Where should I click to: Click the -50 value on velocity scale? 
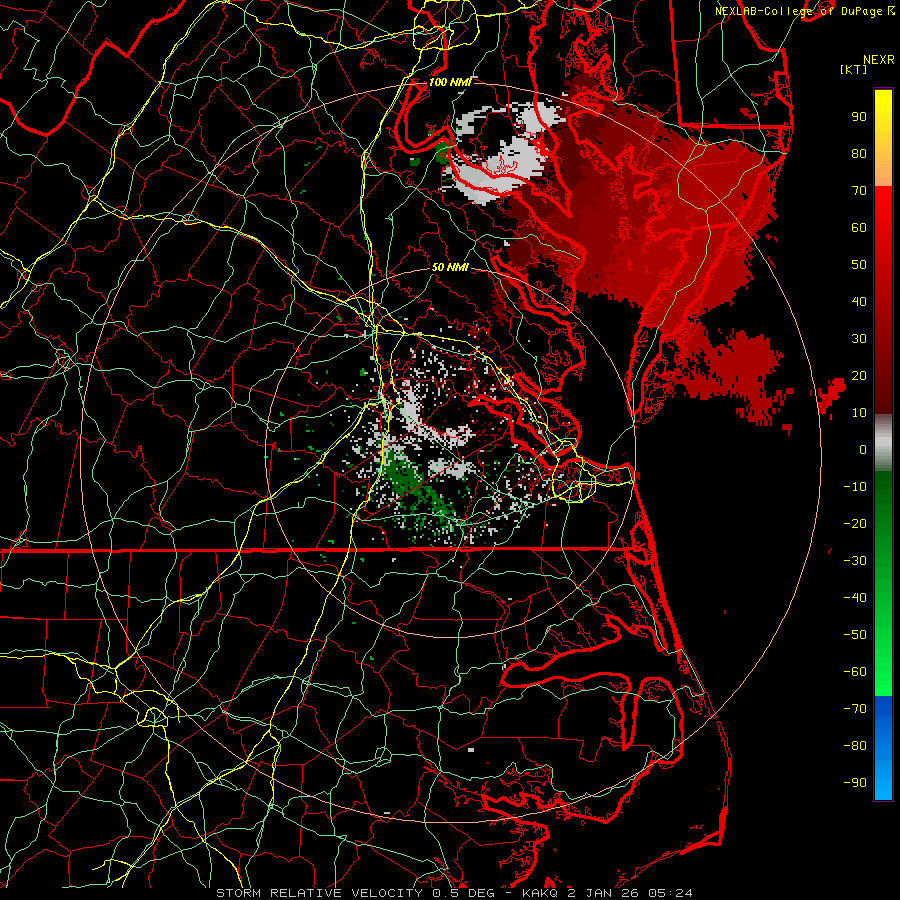click(x=855, y=635)
